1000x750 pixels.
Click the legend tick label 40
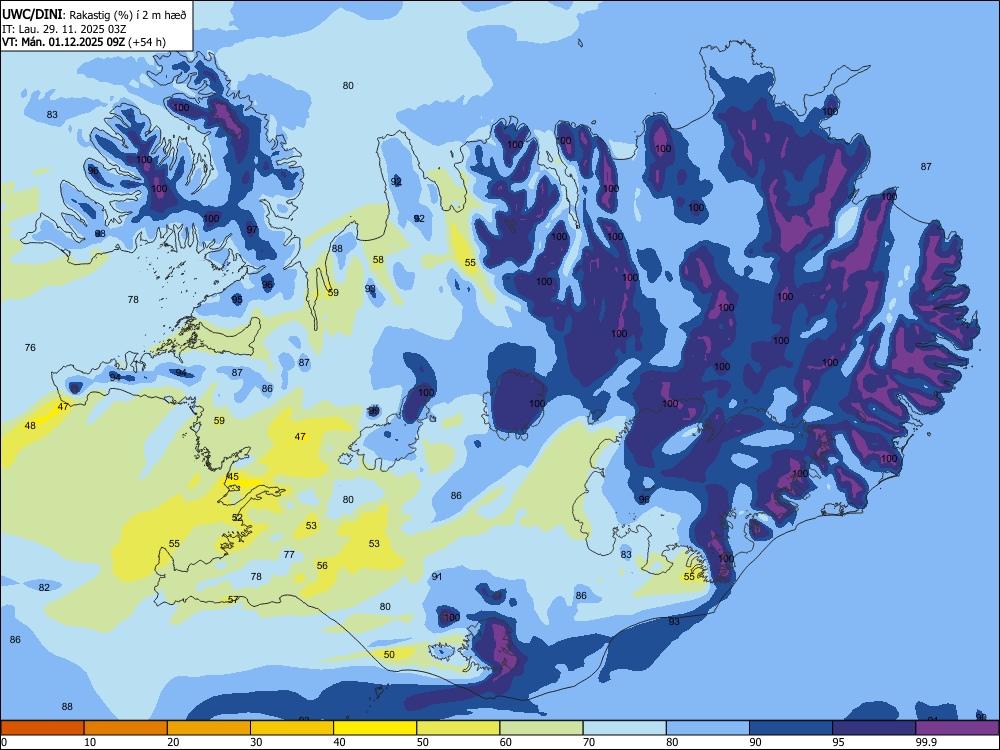[340, 742]
